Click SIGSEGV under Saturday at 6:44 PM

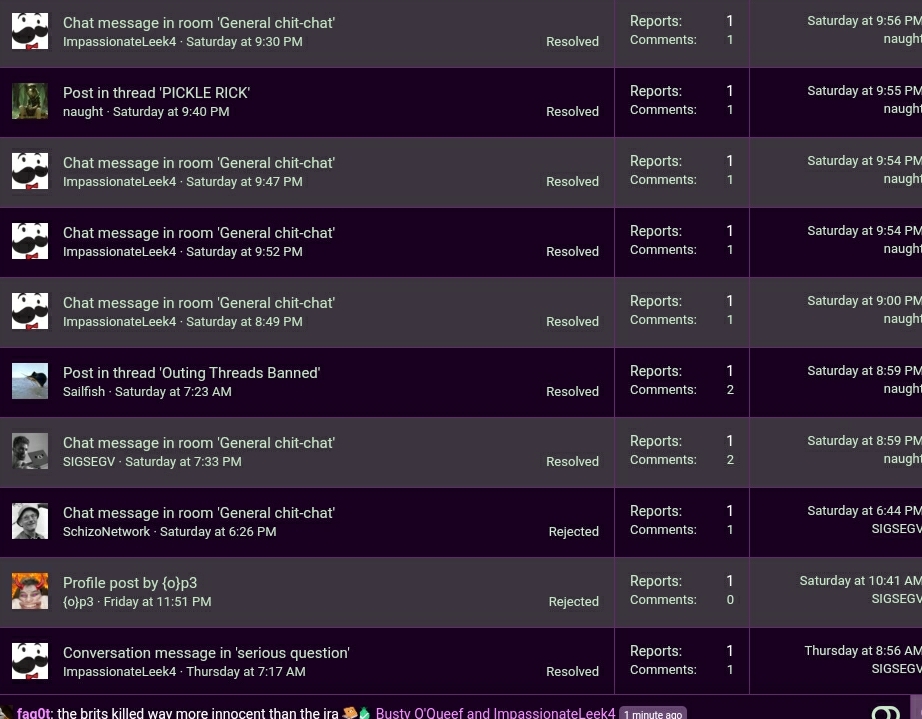(x=897, y=529)
